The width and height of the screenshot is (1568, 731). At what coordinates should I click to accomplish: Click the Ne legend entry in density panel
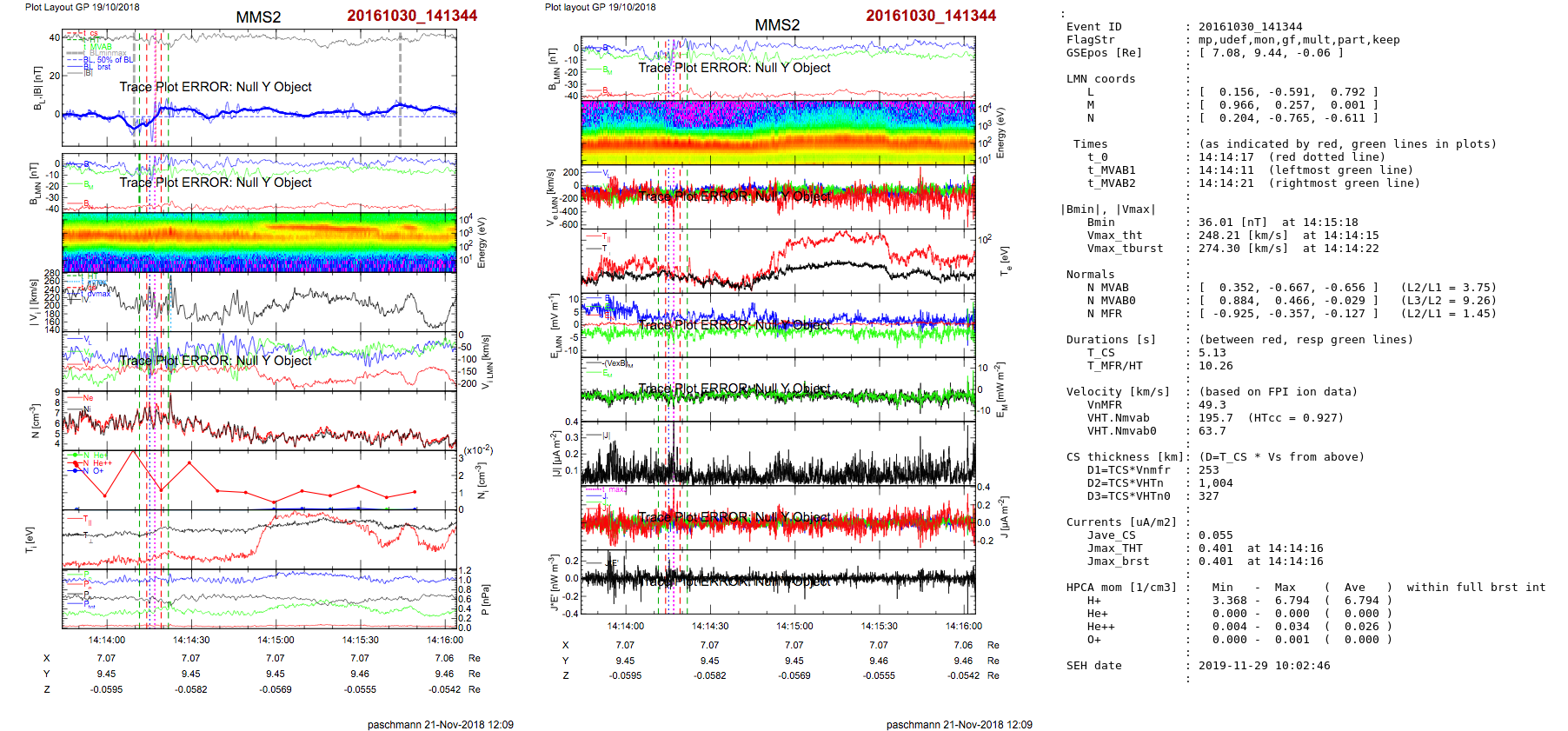point(88,398)
